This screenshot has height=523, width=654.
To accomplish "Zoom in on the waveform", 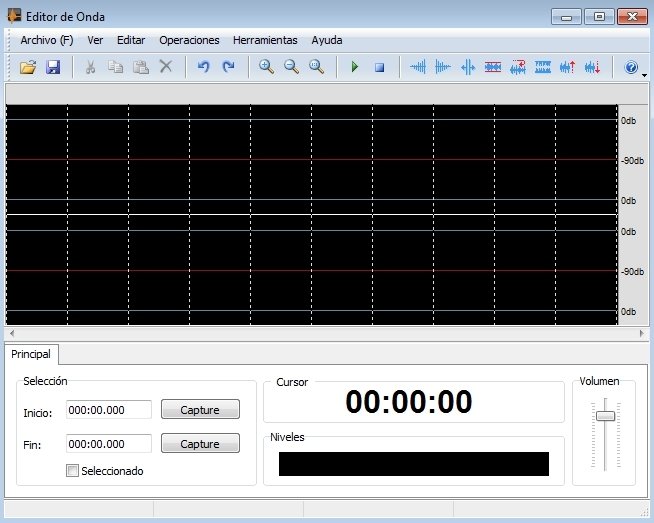I will (x=266, y=67).
